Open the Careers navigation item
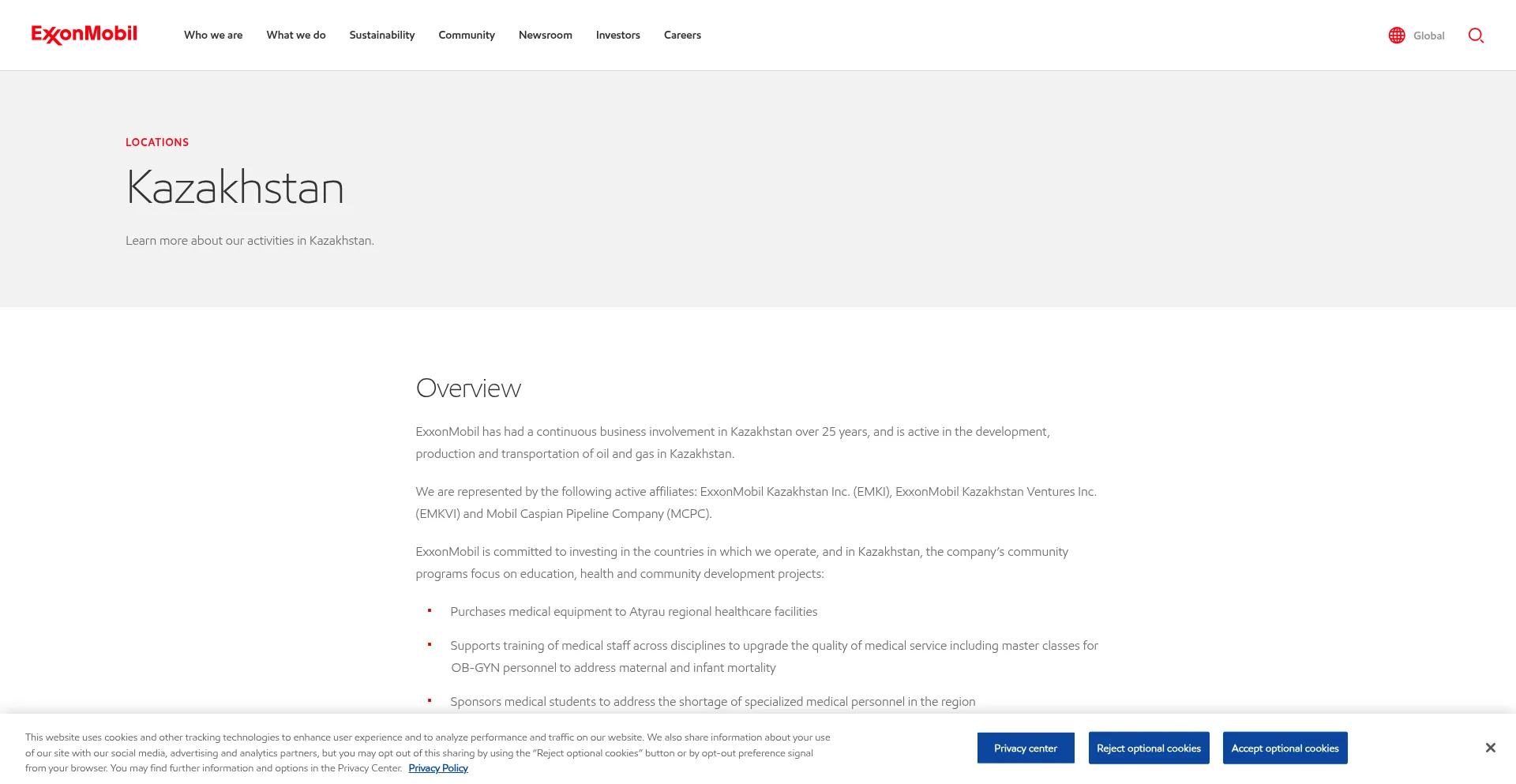 (x=682, y=36)
